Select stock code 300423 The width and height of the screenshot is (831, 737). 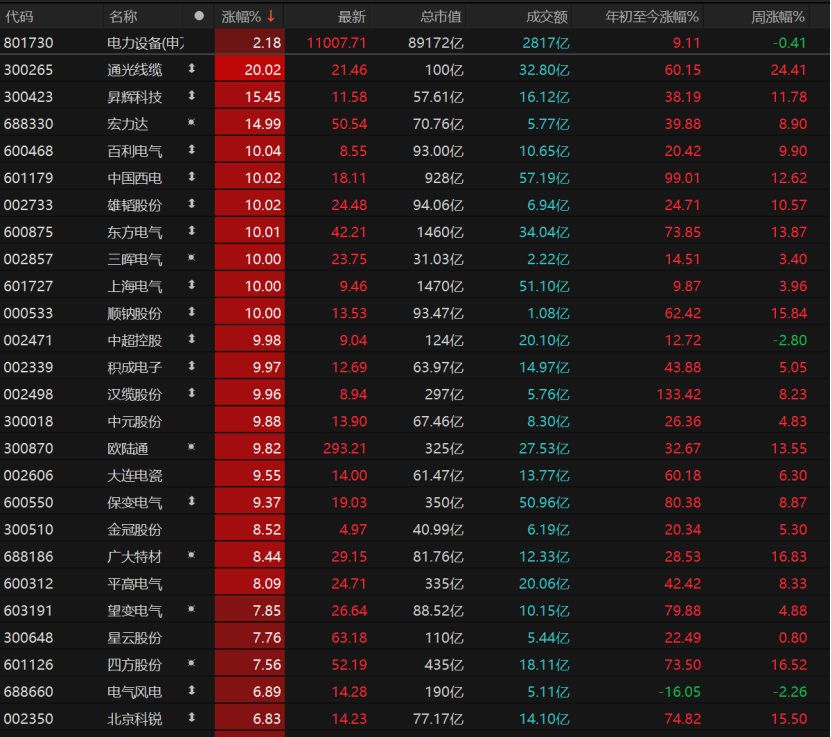29,97
